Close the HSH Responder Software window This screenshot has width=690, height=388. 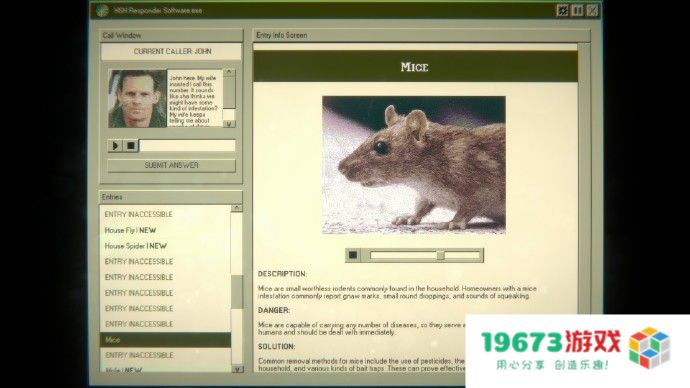(592, 10)
